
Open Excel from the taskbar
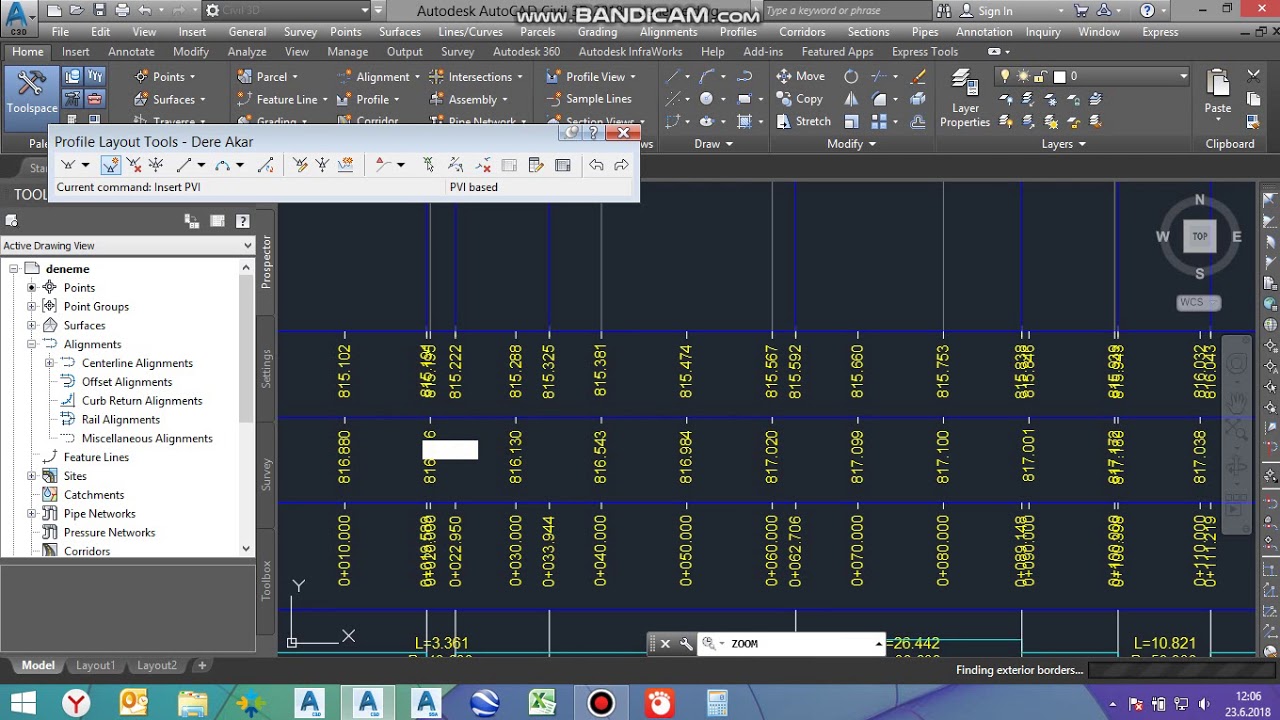[542, 703]
